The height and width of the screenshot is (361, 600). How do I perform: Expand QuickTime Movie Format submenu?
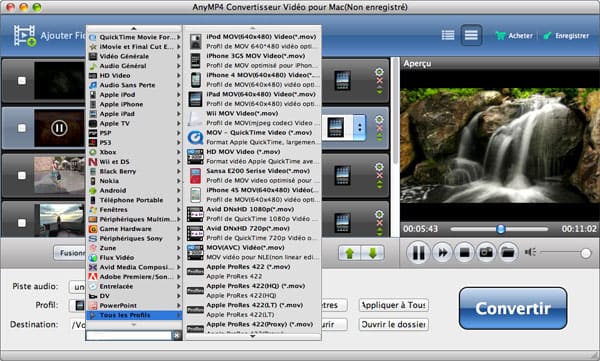click(x=135, y=37)
